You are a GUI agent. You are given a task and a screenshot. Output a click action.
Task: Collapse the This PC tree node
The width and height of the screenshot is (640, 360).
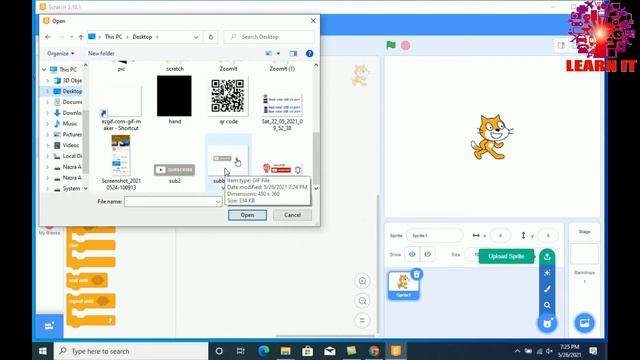click(44, 69)
